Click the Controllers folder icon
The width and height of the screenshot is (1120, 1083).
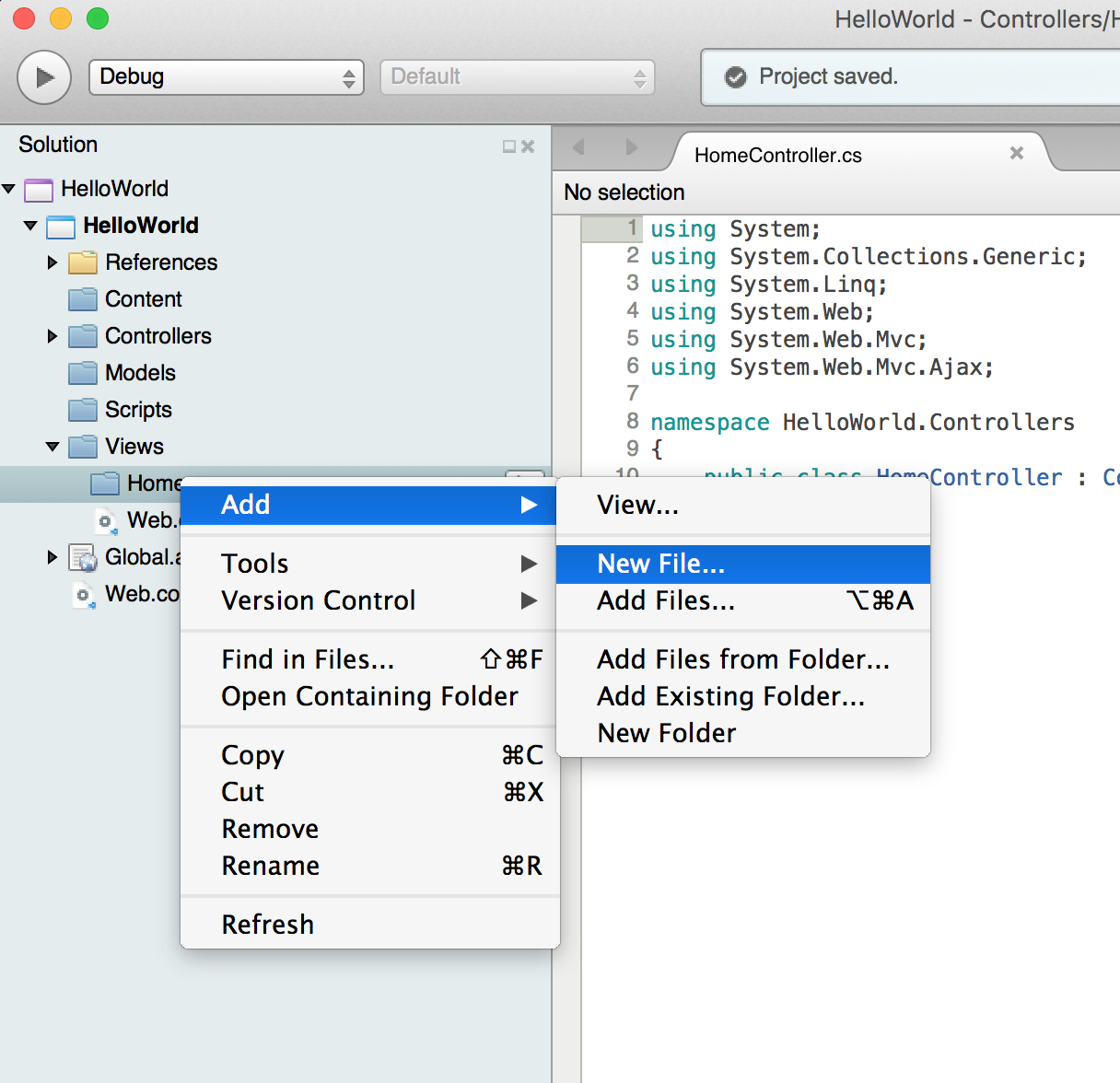(83, 336)
